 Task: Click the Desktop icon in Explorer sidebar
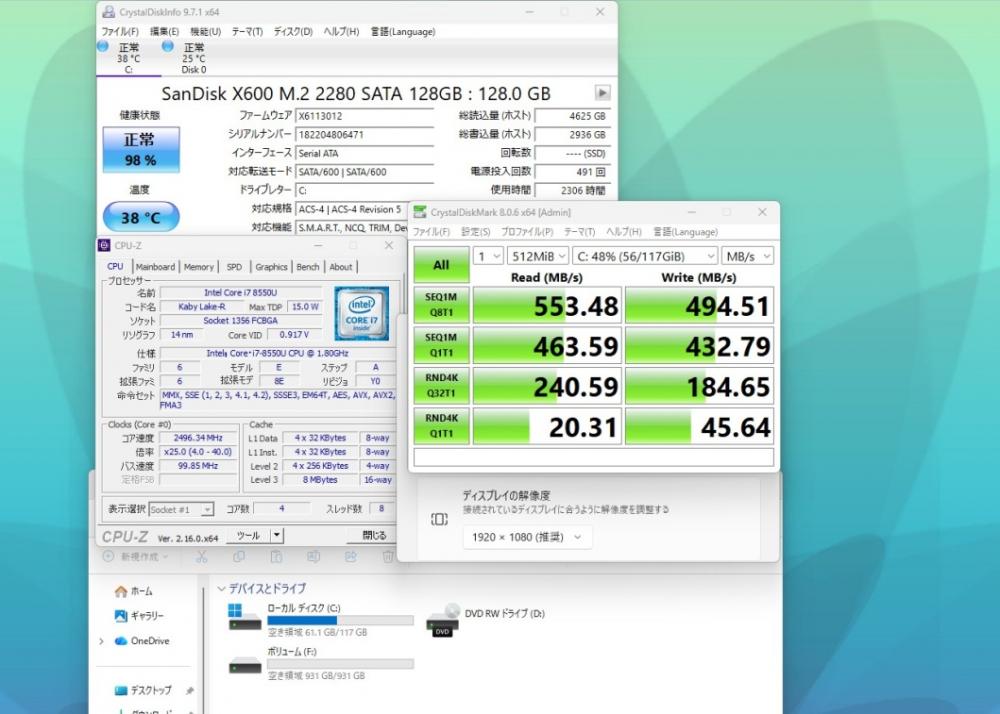(x=121, y=690)
